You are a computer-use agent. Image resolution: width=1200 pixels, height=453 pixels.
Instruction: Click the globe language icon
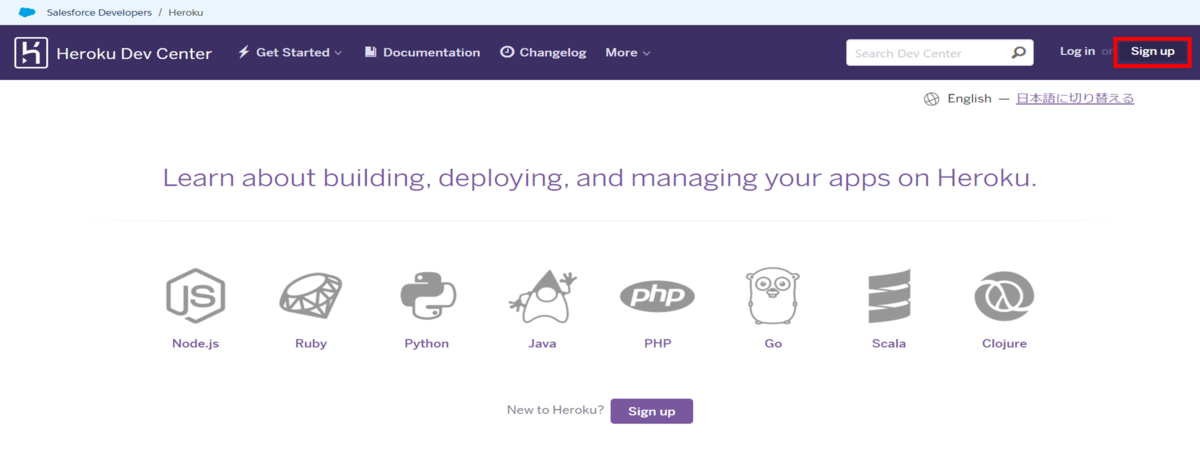[x=931, y=99]
